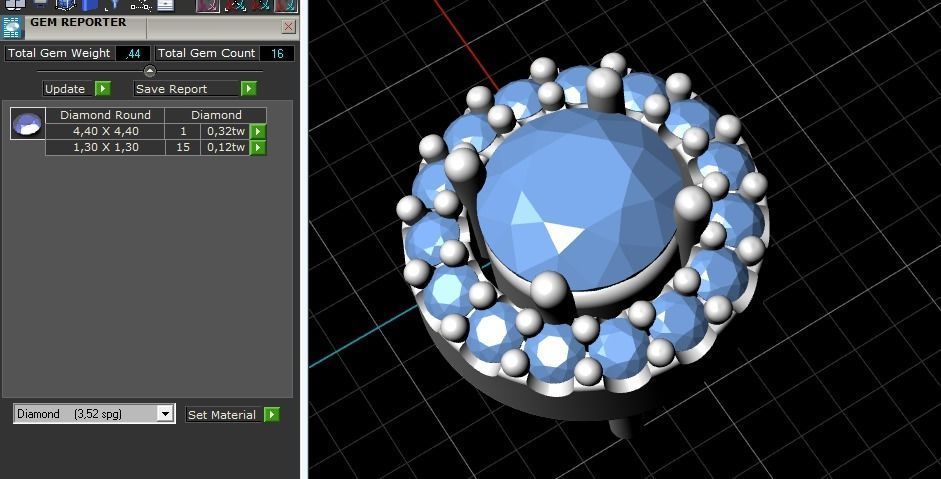Close the Gem Reporter panel

(x=289, y=26)
